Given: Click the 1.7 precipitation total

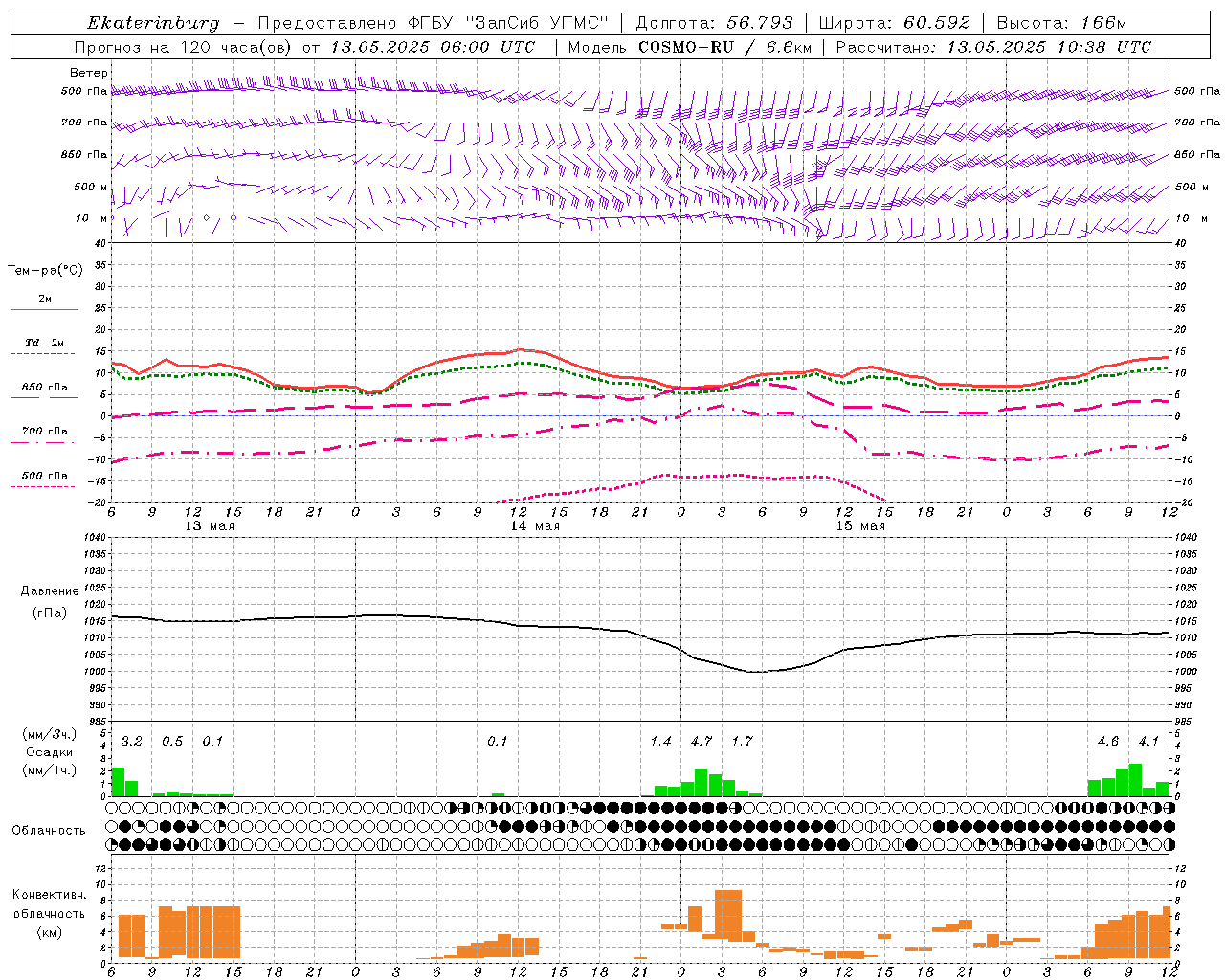Looking at the screenshot, I should coord(742,742).
